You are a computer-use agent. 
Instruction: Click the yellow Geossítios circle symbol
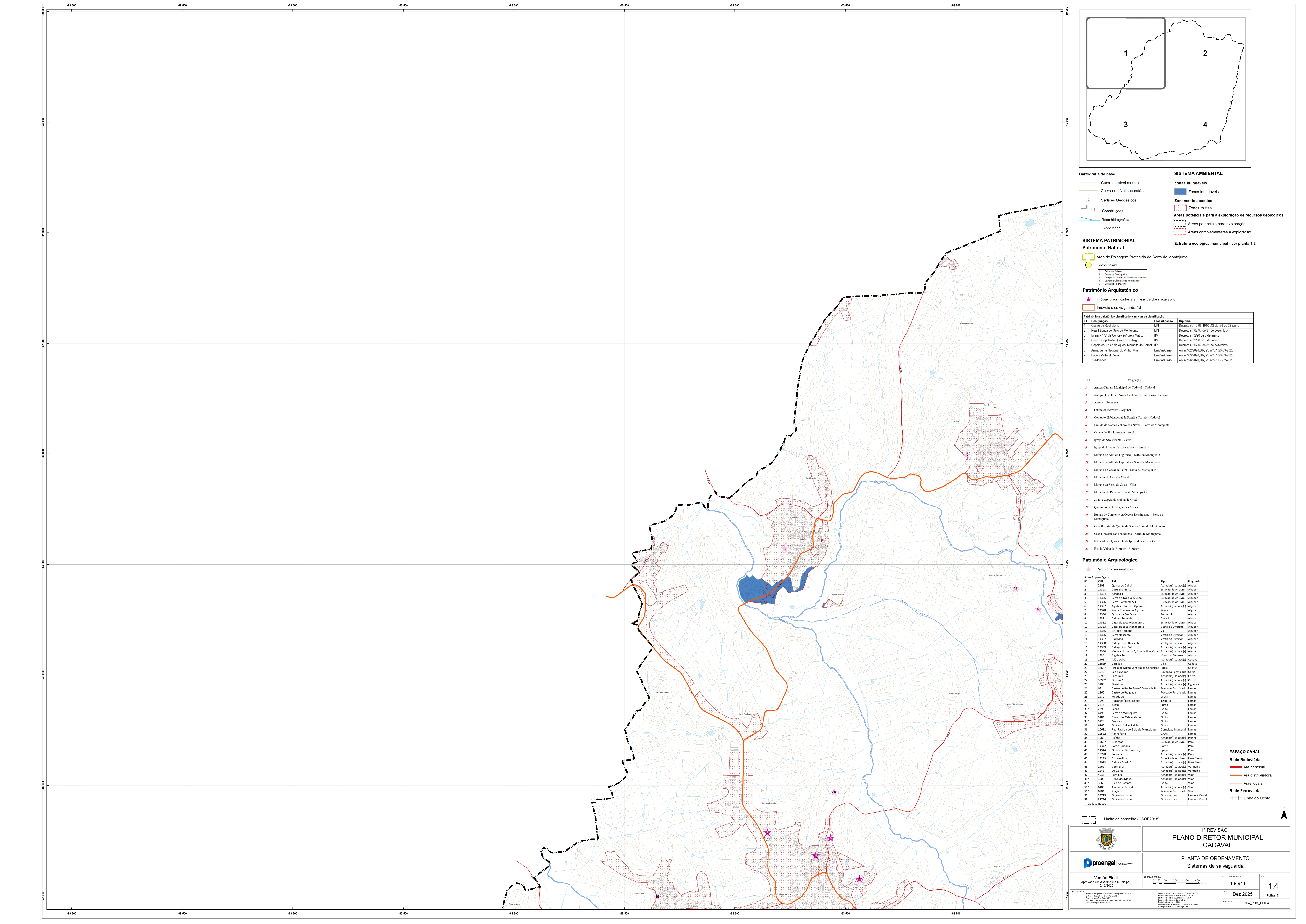(x=1088, y=265)
